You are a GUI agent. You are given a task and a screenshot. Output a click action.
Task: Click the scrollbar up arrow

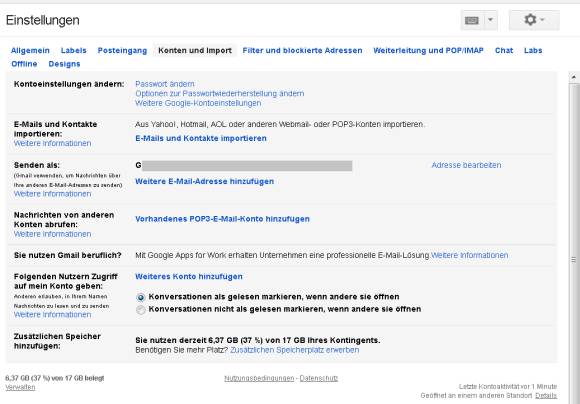coord(574,77)
